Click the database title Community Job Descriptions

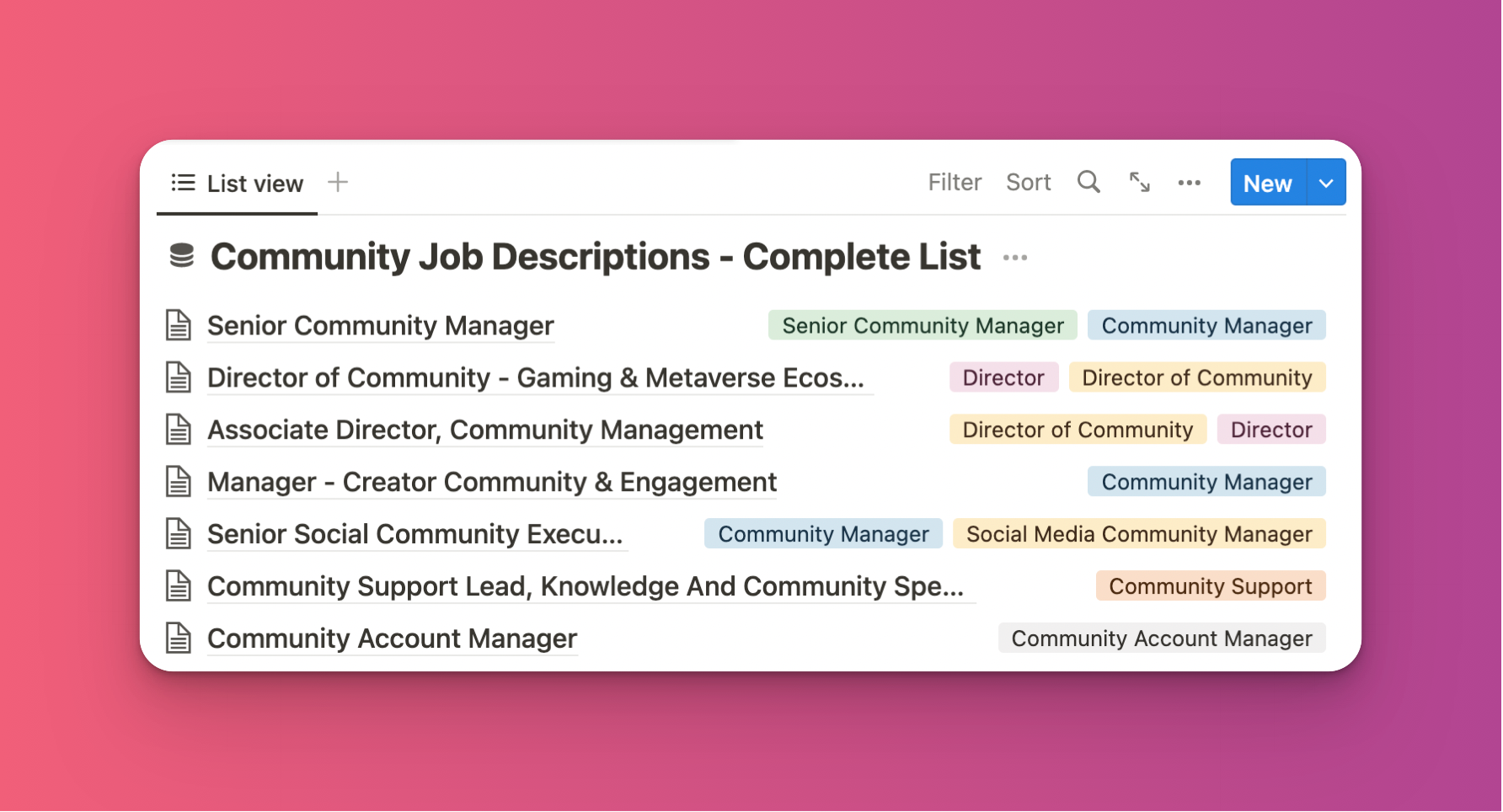click(x=596, y=257)
